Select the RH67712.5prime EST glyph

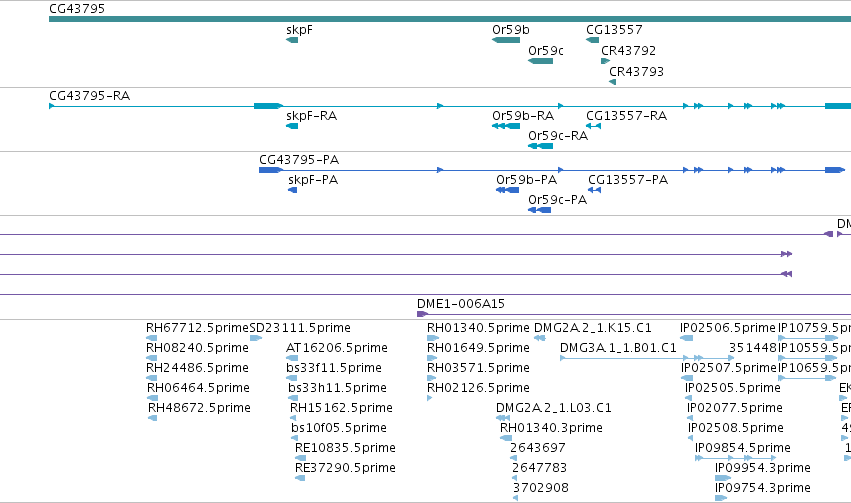coord(151,338)
